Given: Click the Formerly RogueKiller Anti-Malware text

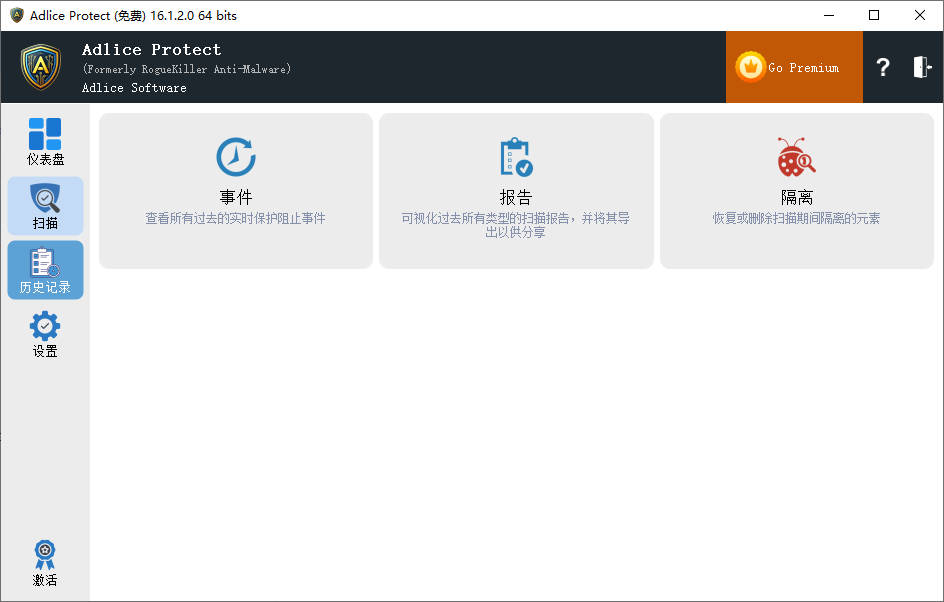Looking at the screenshot, I should pyautogui.click(x=187, y=69).
